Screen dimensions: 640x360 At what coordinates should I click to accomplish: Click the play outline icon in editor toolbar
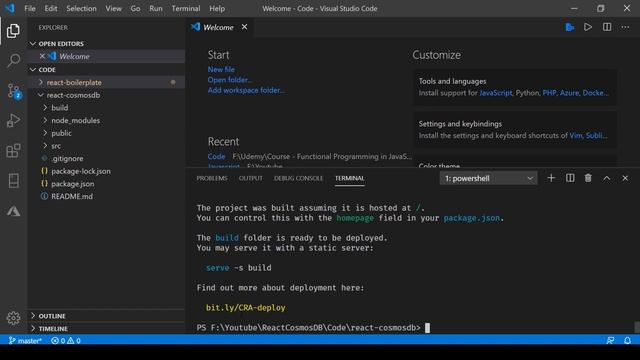(588, 27)
